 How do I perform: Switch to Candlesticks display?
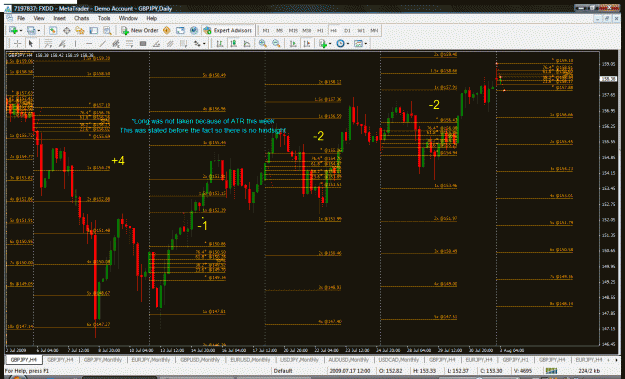click(x=233, y=44)
